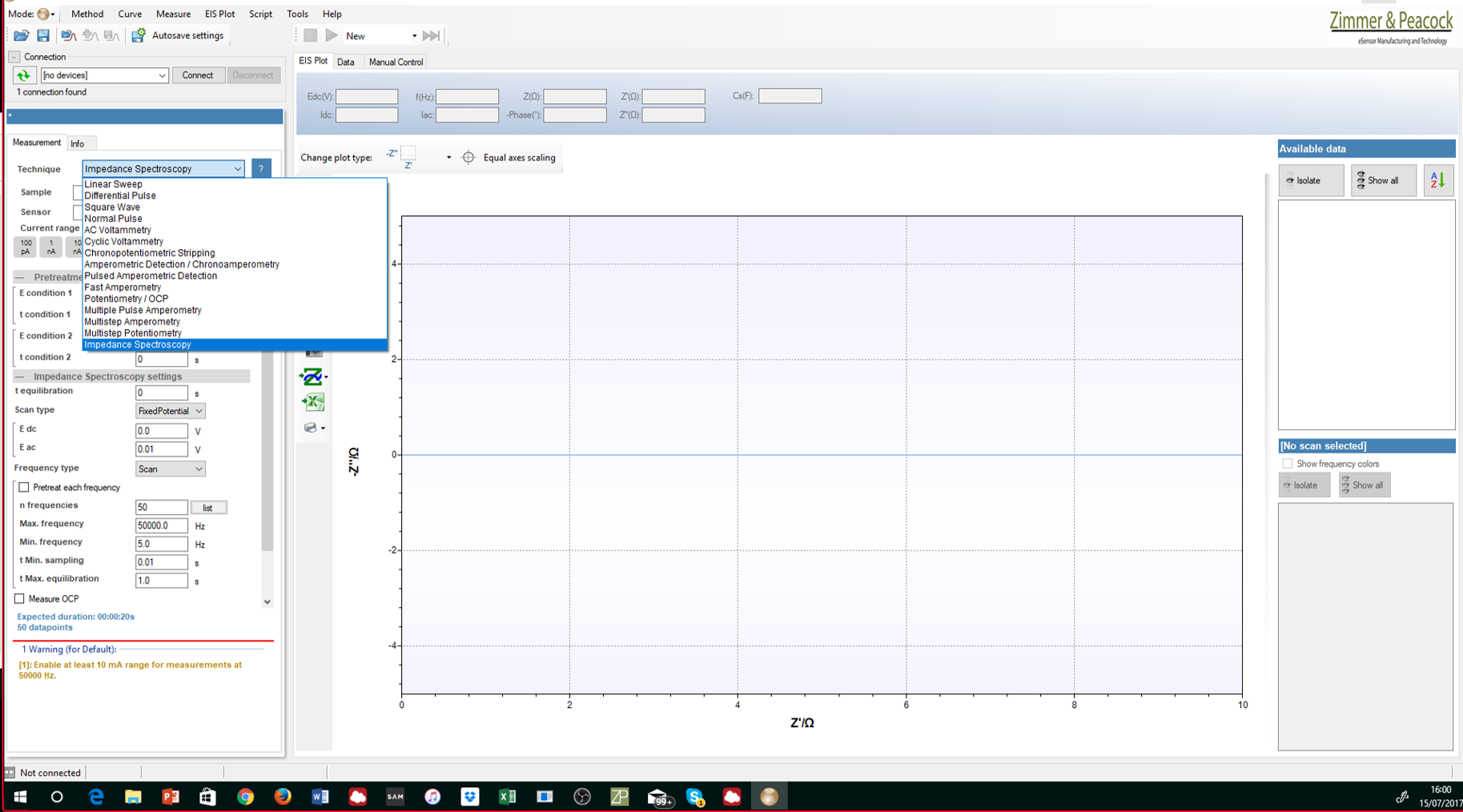Click the Min. frequency input field
Viewport: 1463px width, 812px height.
click(x=162, y=544)
